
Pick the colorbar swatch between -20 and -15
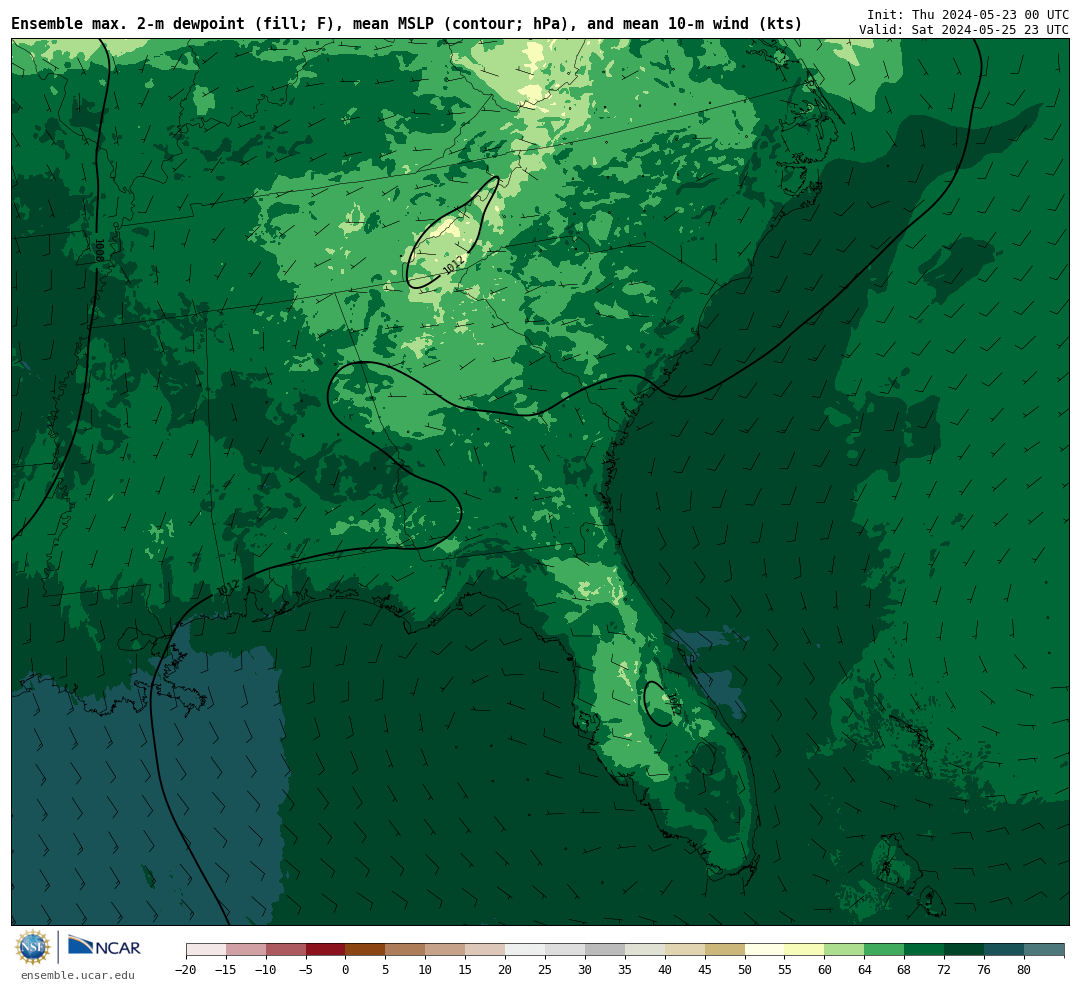(x=206, y=950)
